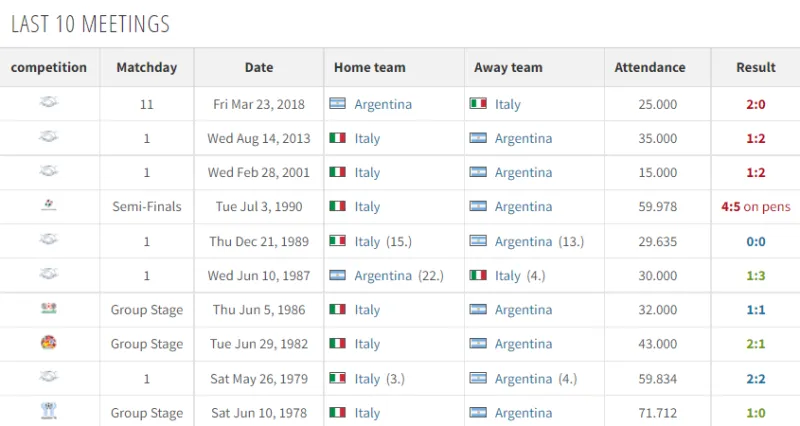The image size is (800, 426).
Task: Open the 2:0 result from the 2018 match
Action: tap(755, 104)
